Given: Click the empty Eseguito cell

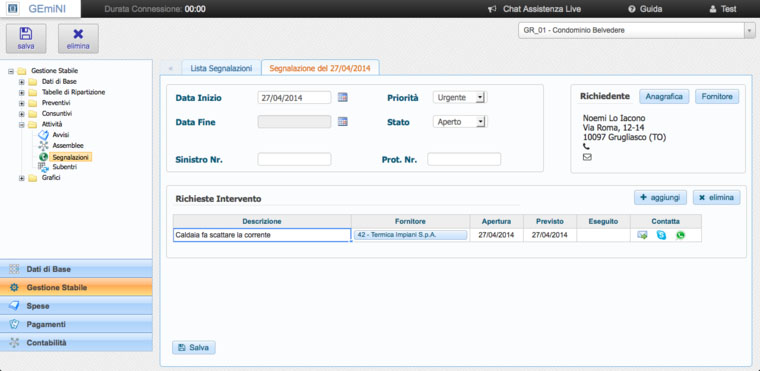Looking at the screenshot, I should [603, 235].
